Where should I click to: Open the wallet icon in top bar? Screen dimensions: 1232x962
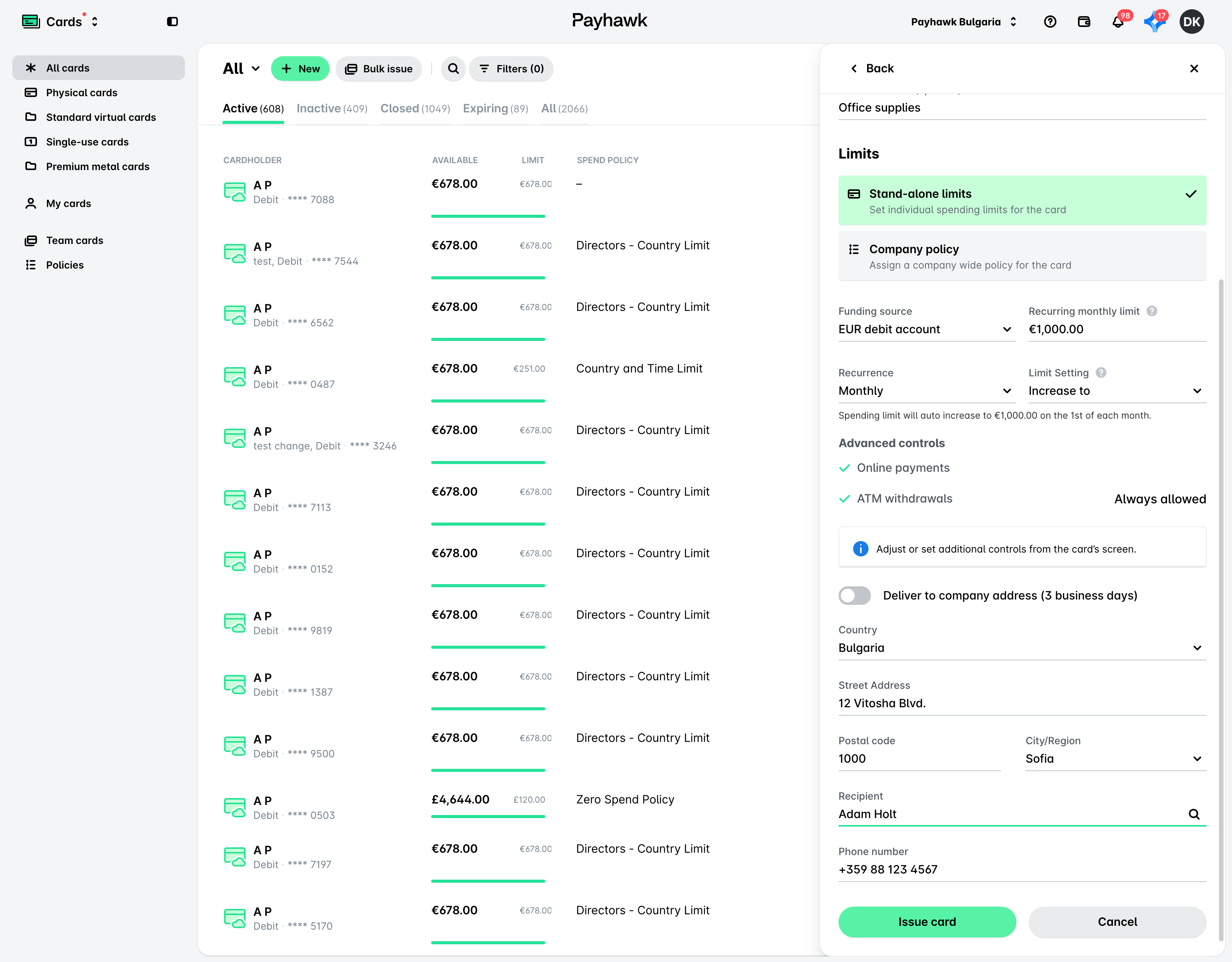[x=1084, y=22]
